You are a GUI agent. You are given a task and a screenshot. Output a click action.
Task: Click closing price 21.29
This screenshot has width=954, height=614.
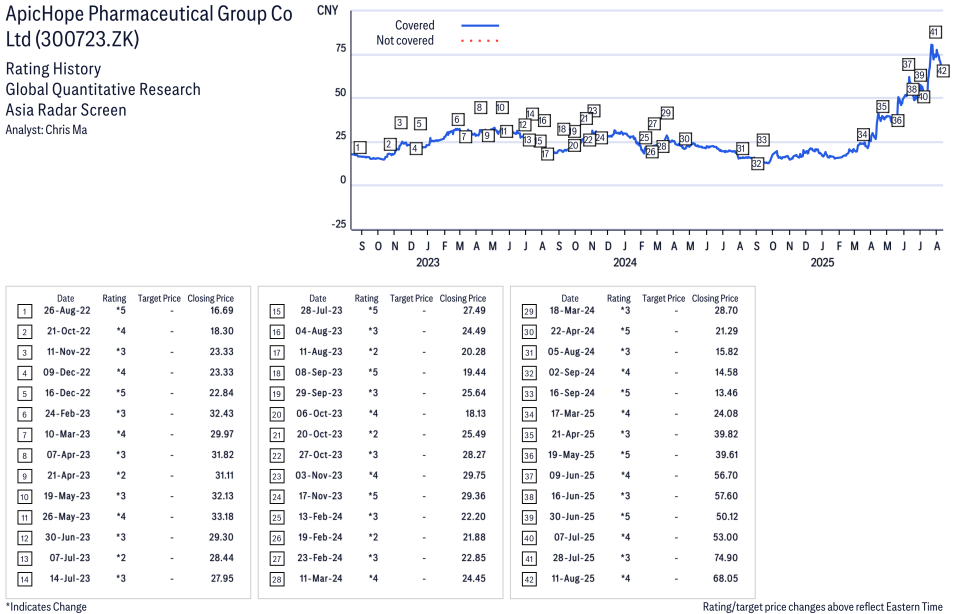pyautogui.click(x=726, y=331)
